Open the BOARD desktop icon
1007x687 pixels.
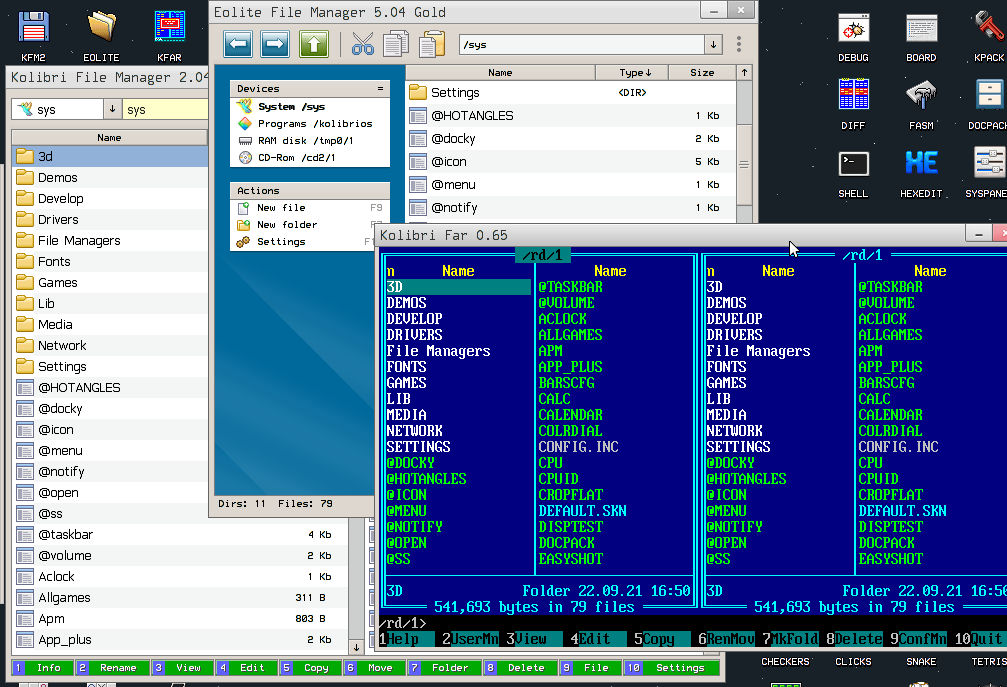pos(921,36)
